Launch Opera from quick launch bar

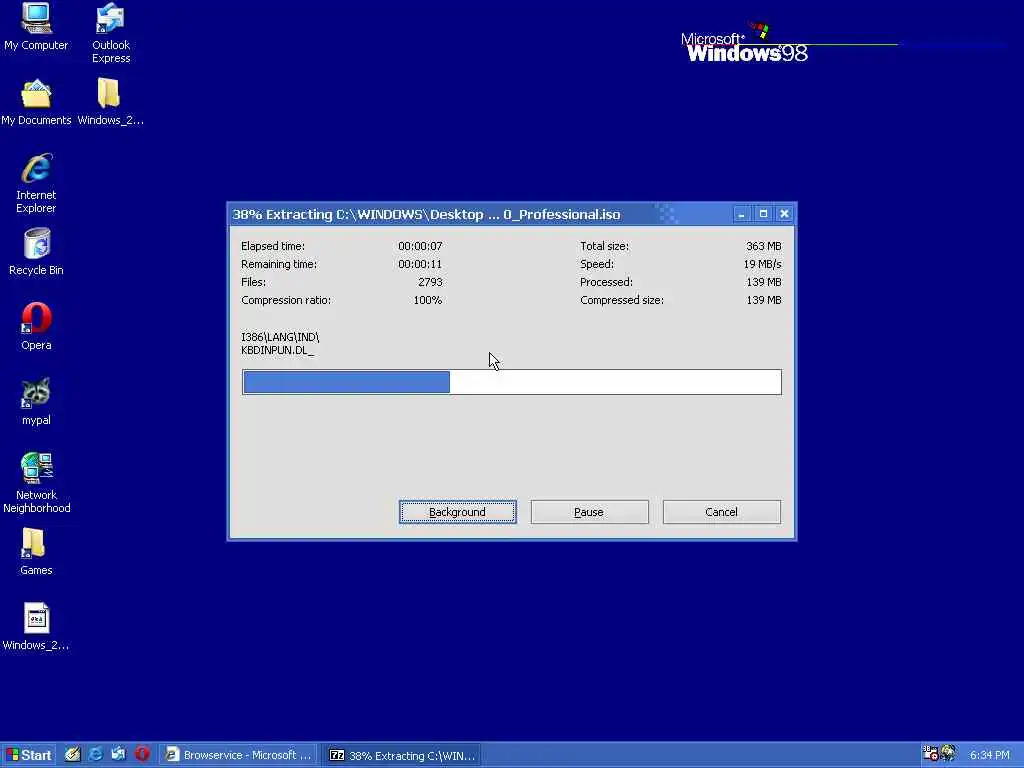point(142,755)
